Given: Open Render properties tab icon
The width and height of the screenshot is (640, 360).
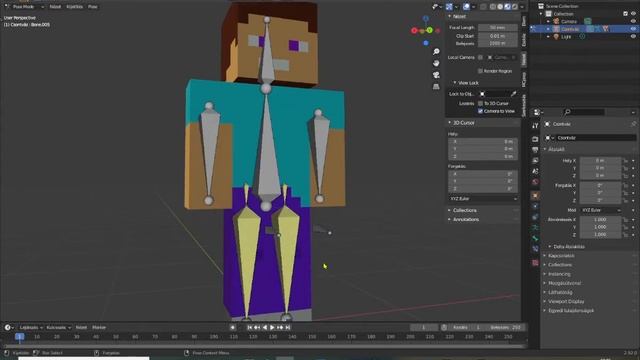Looking at the screenshot, I should 535,139.
